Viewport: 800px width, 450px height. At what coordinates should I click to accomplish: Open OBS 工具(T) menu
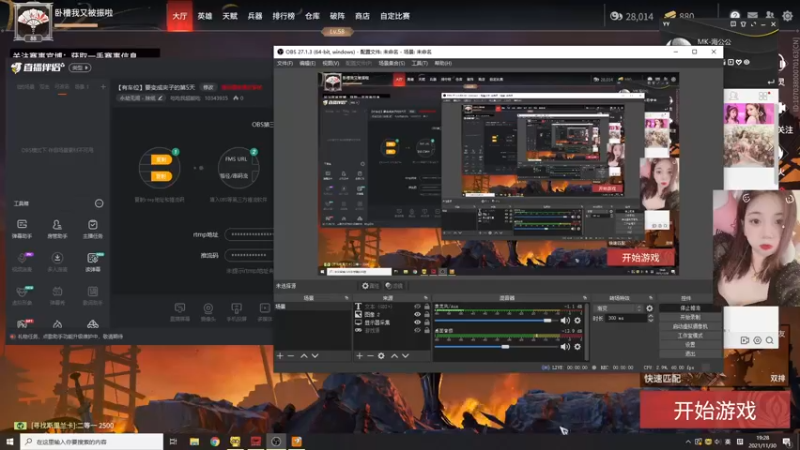point(419,63)
